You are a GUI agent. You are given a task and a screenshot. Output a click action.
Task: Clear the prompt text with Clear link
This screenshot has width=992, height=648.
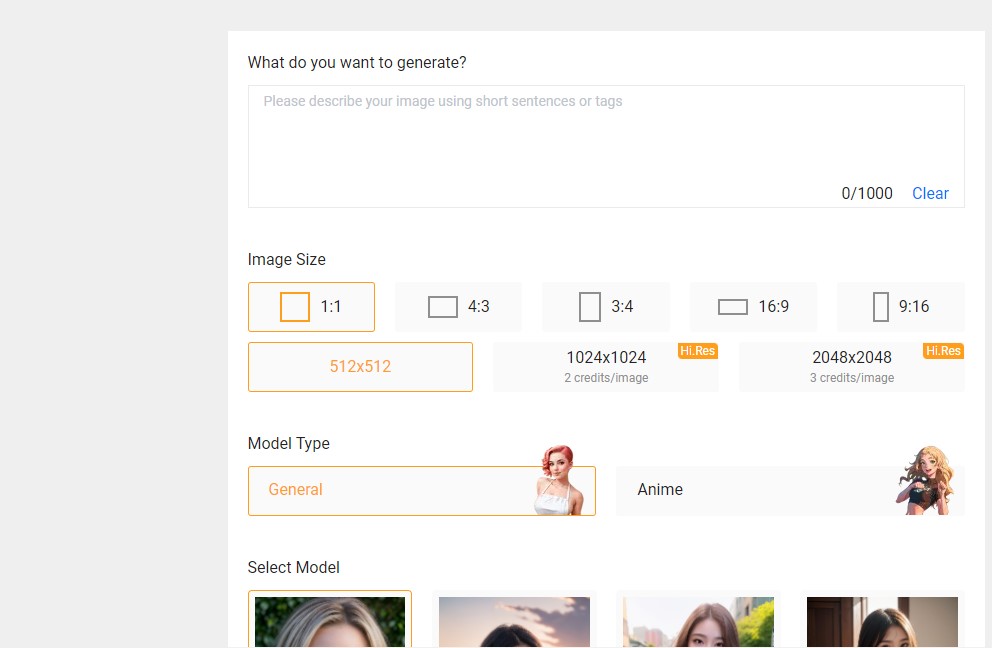click(x=930, y=194)
